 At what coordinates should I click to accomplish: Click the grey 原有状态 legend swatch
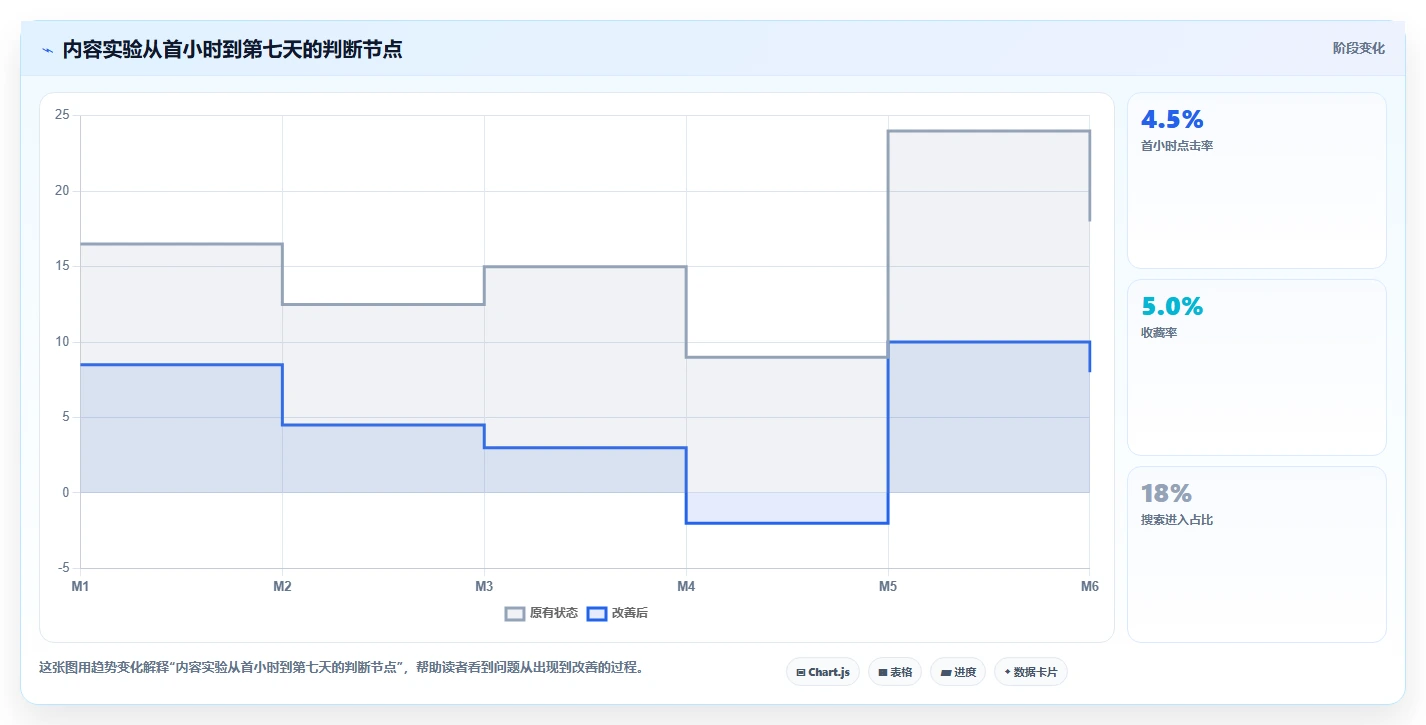click(x=515, y=613)
